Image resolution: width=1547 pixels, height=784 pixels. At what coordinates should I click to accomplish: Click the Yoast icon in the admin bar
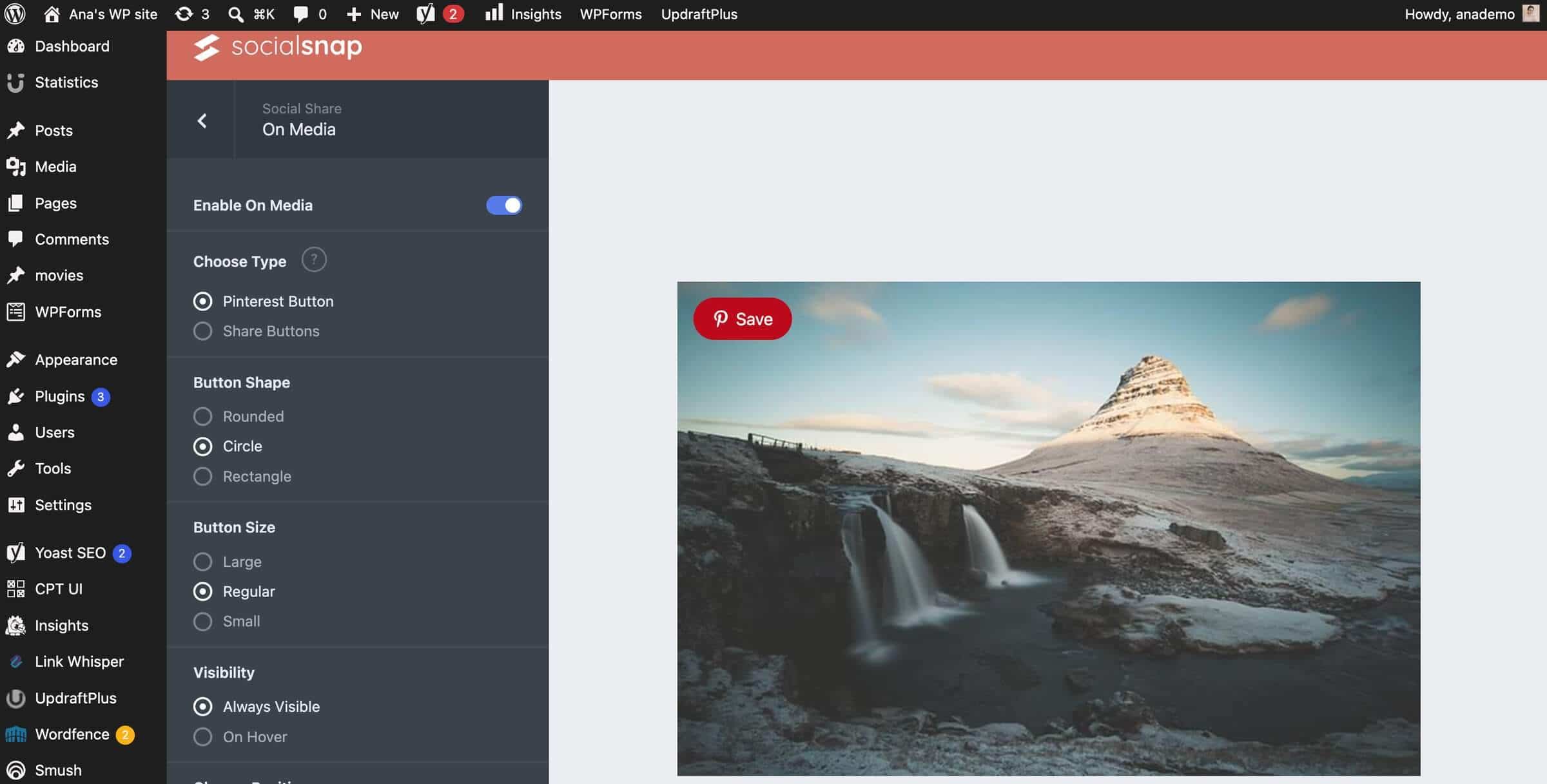pyautogui.click(x=425, y=14)
